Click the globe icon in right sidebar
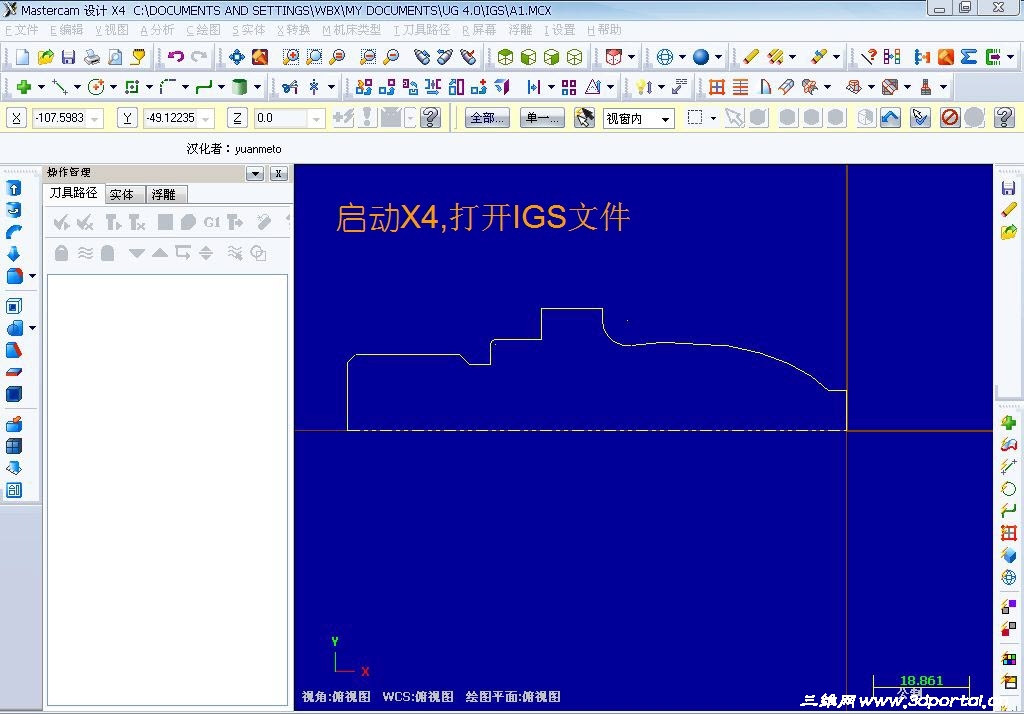 [x=1008, y=577]
